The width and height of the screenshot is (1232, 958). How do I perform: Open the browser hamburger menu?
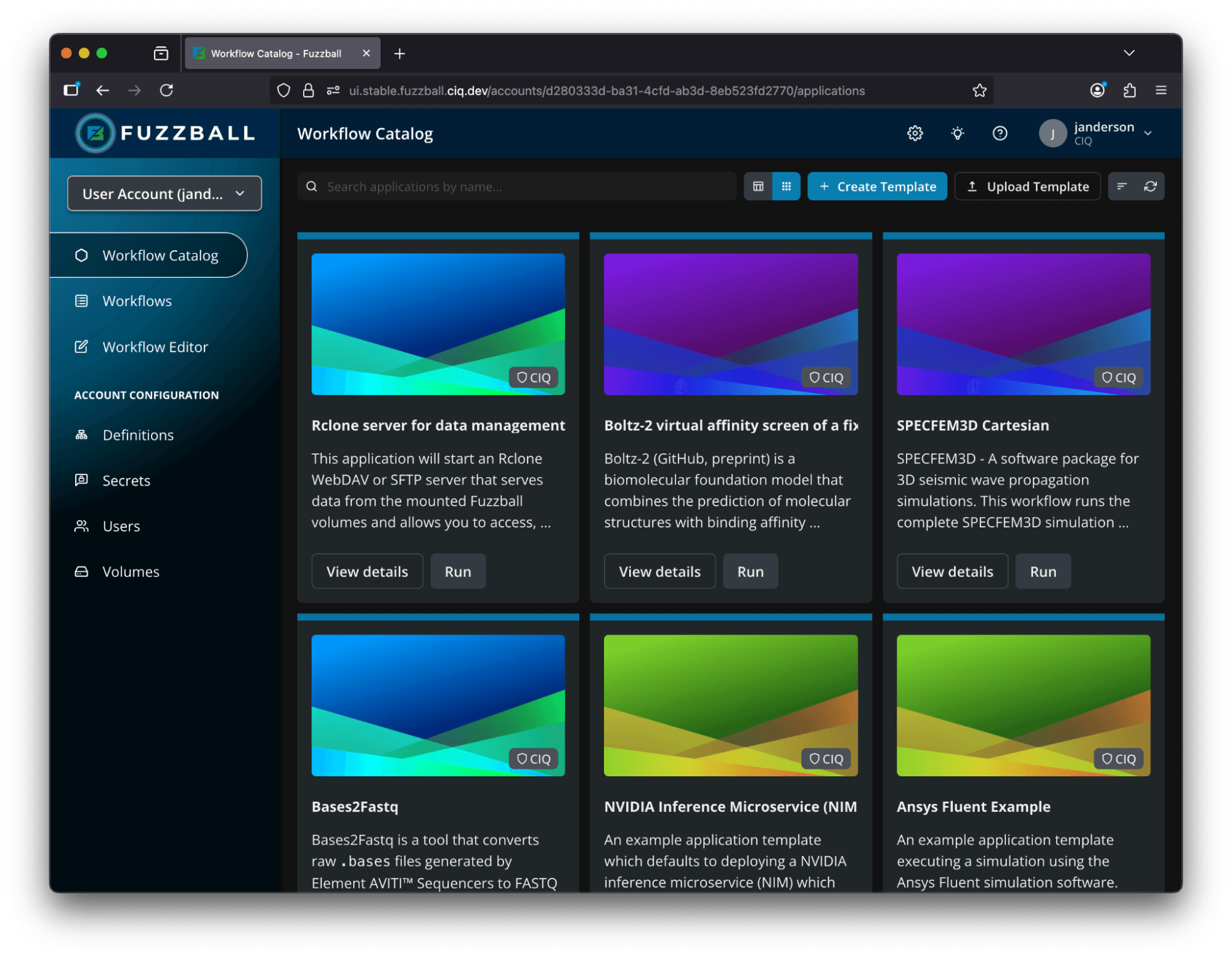click(x=1161, y=91)
